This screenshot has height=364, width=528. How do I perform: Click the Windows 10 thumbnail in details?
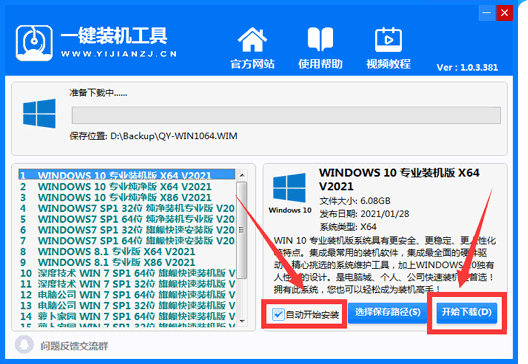tap(290, 187)
